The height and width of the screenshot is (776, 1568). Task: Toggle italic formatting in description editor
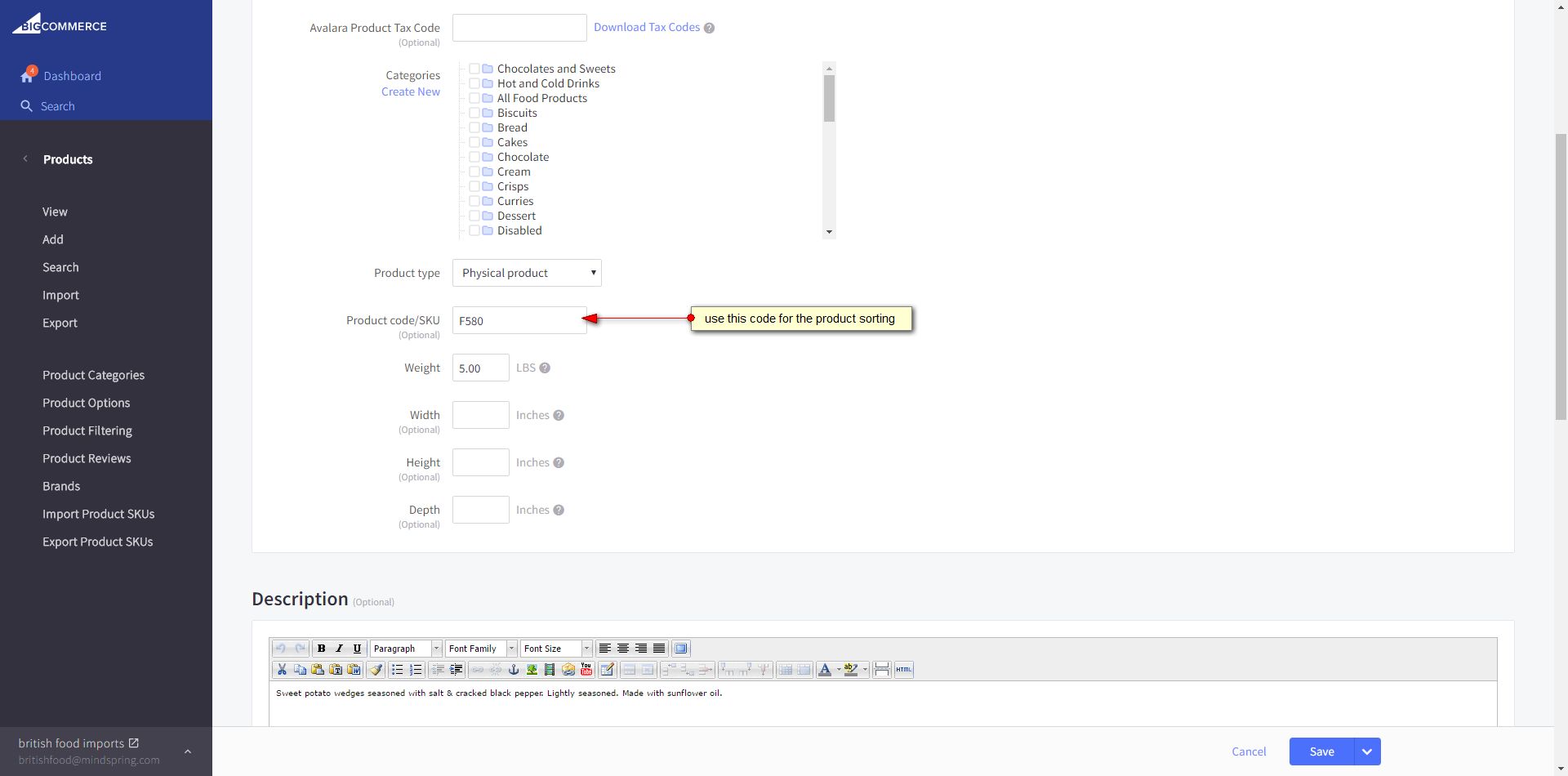coord(339,649)
